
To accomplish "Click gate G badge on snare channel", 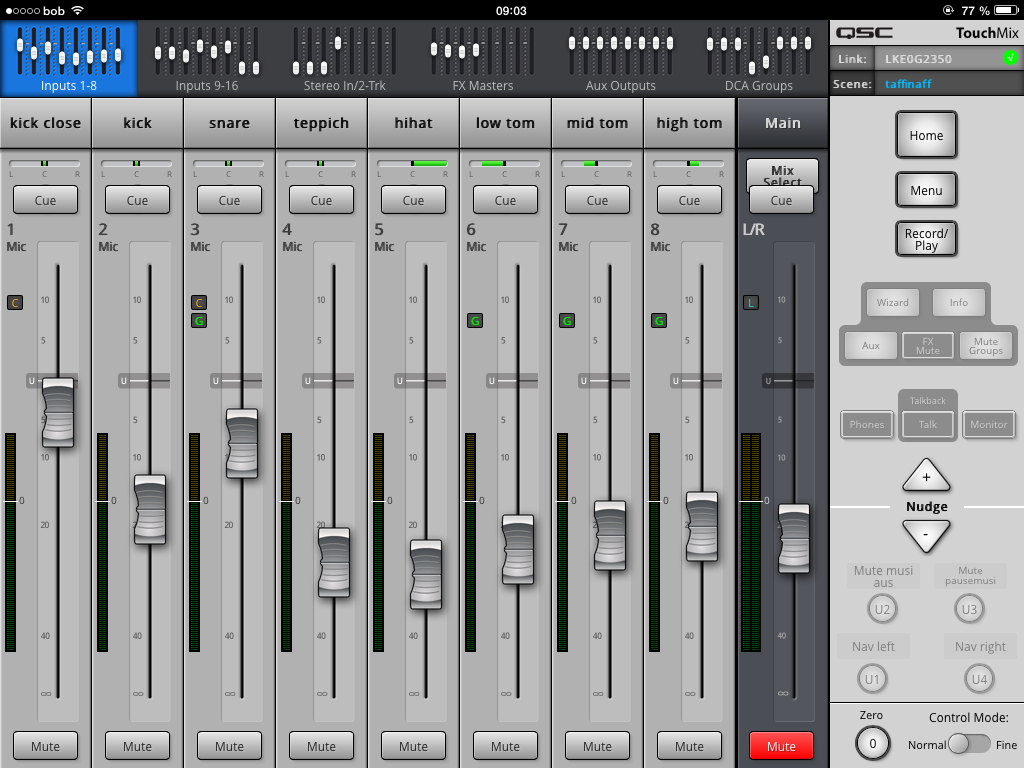I will click(199, 321).
